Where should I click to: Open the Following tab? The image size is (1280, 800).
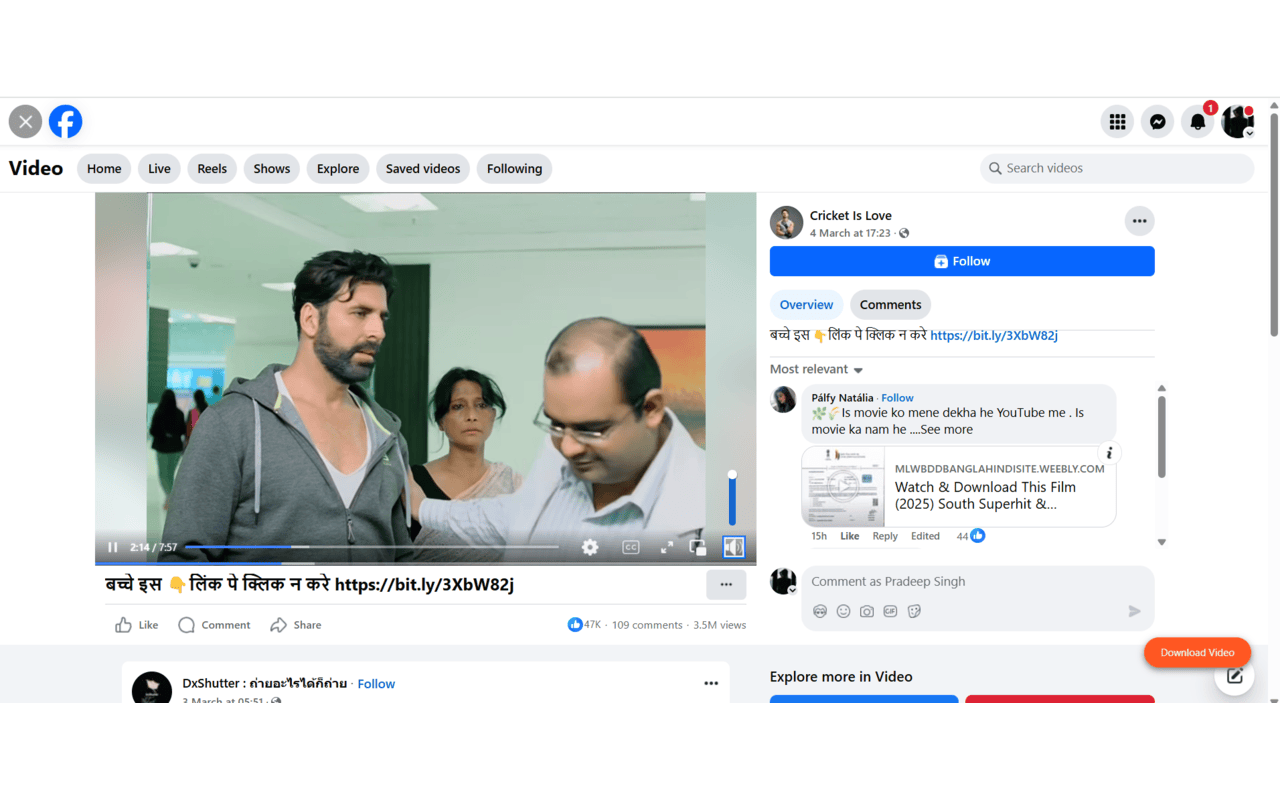click(x=514, y=168)
